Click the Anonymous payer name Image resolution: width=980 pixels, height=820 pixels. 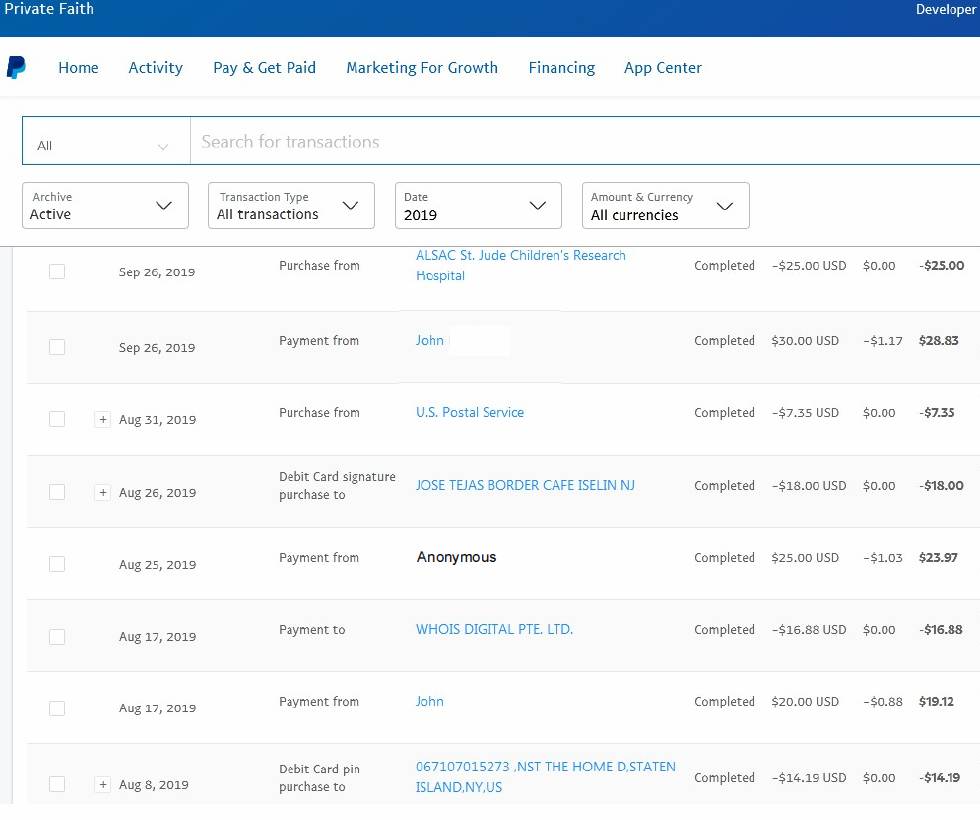(x=456, y=558)
